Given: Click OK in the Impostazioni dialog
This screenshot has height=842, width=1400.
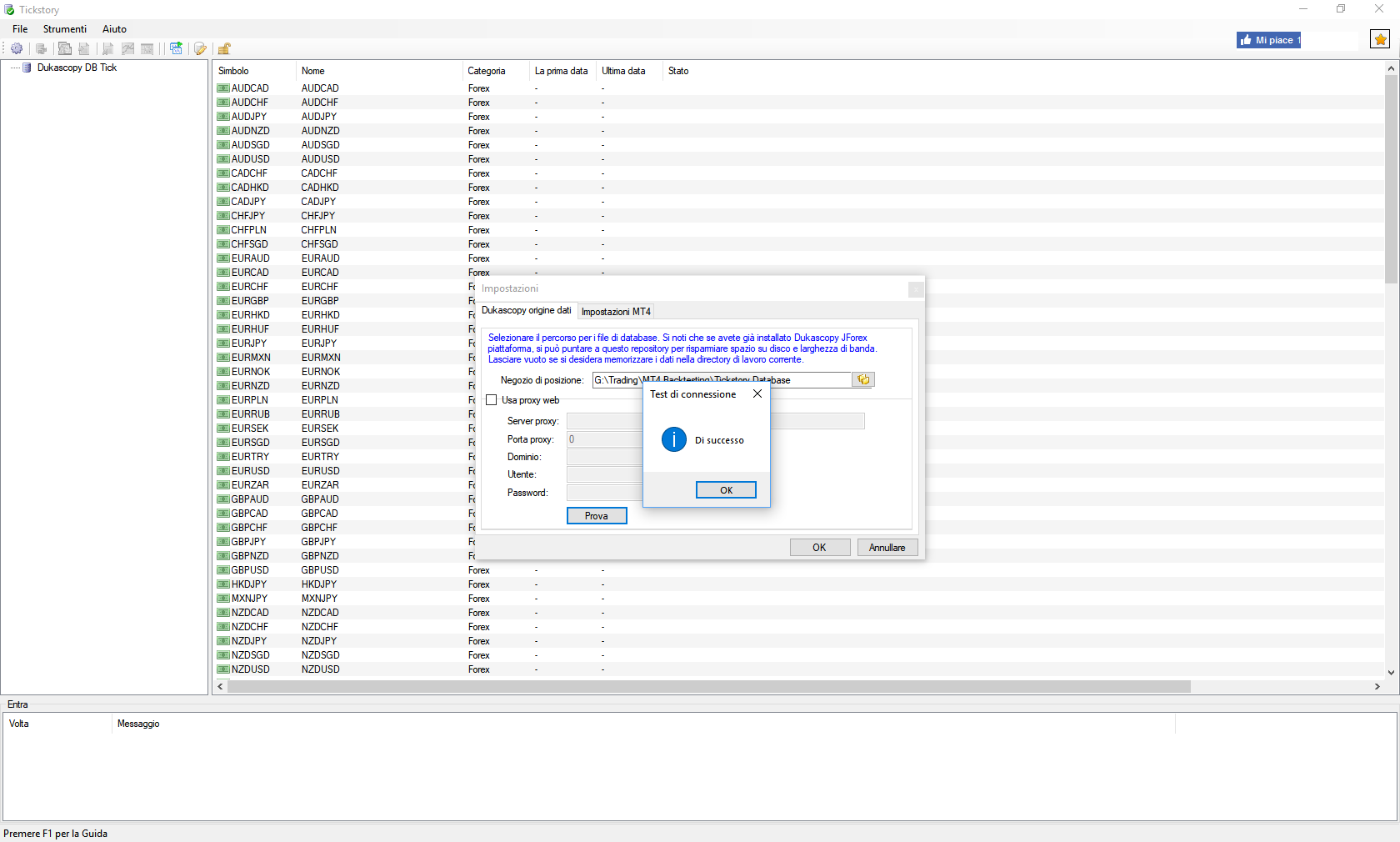Looking at the screenshot, I should [x=819, y=548].
